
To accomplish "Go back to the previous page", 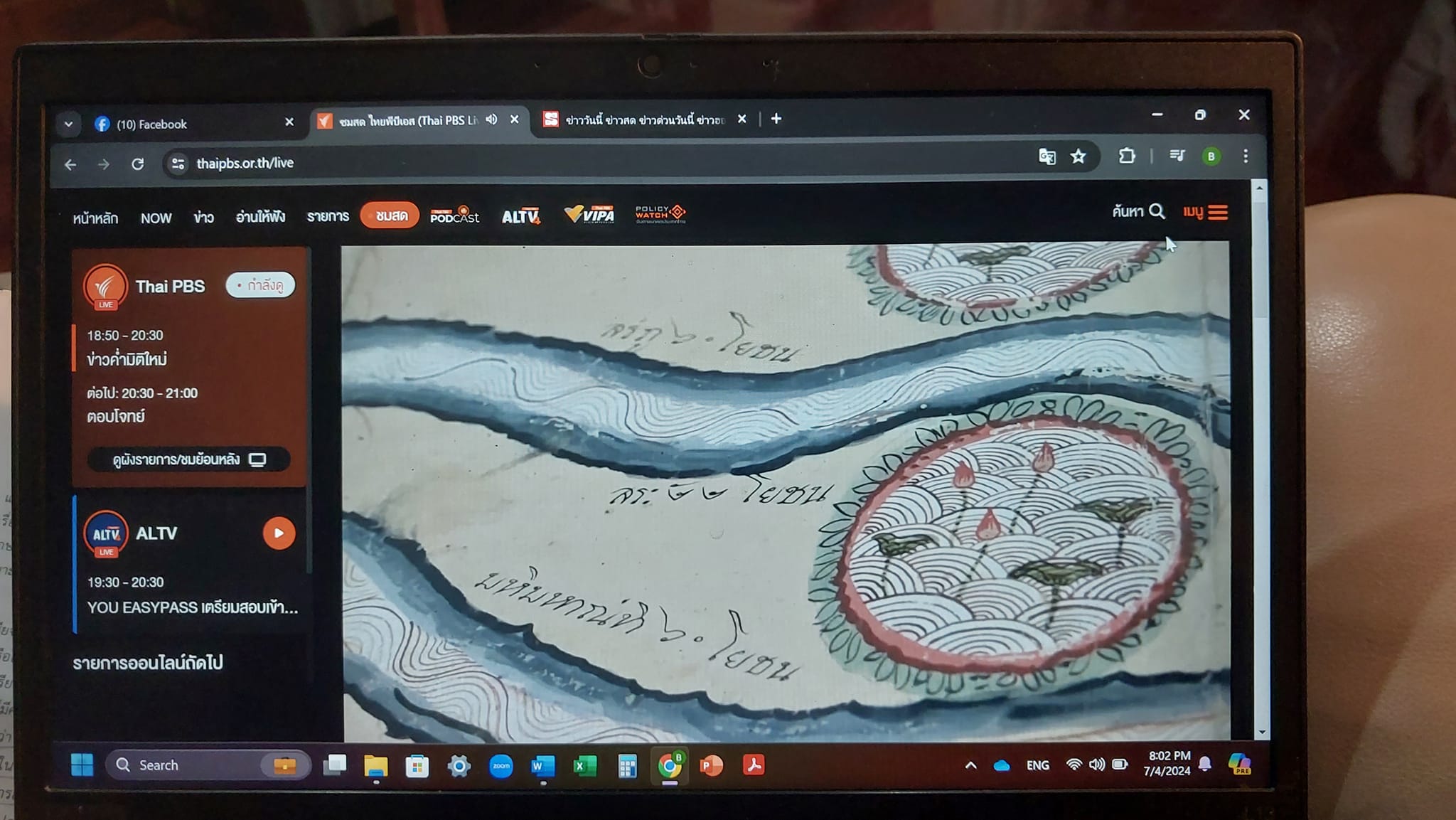I will coord(70,164).
